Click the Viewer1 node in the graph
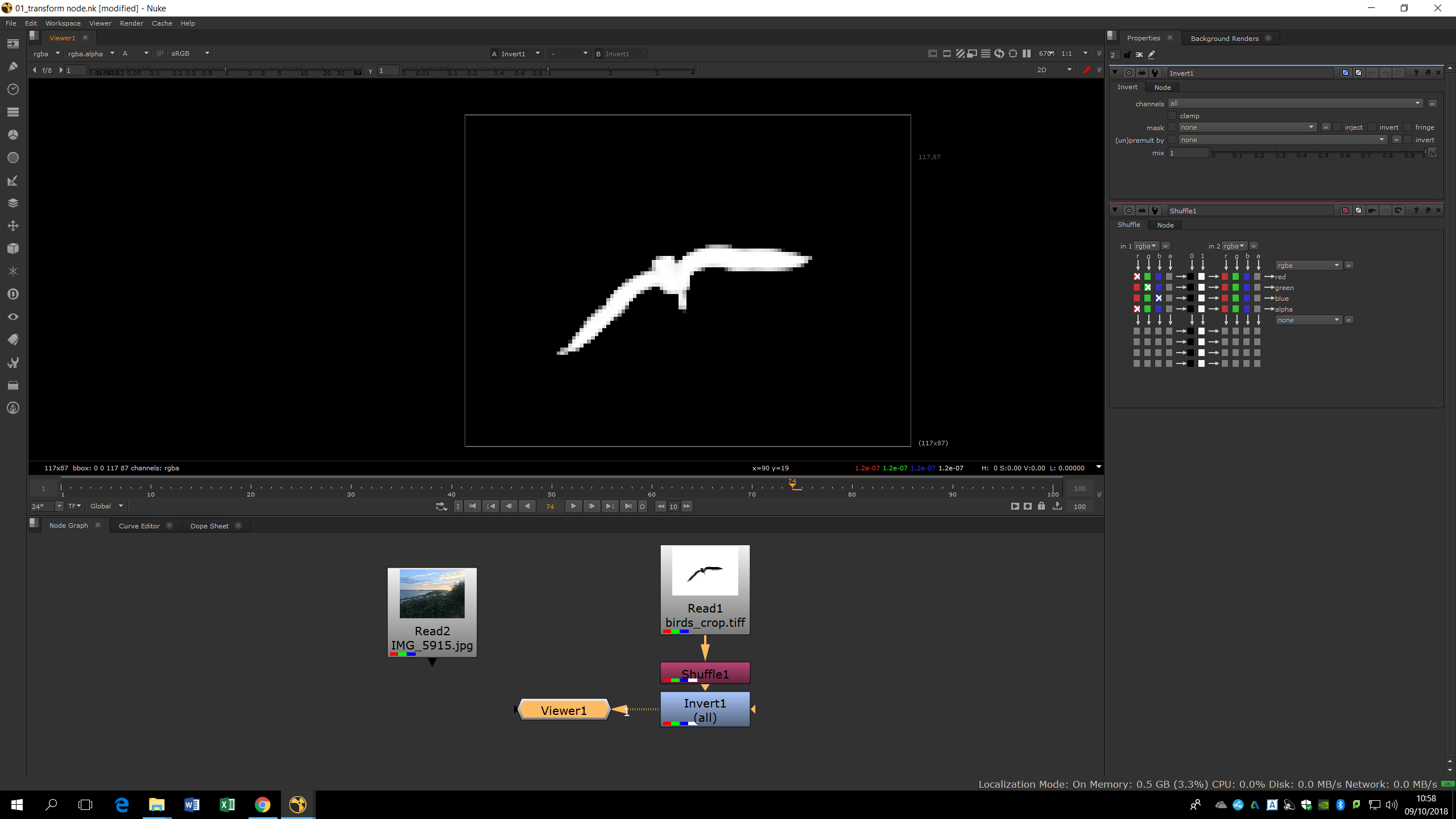The image size is (1456, 819). pyautogui.click(x=563, y=710)
